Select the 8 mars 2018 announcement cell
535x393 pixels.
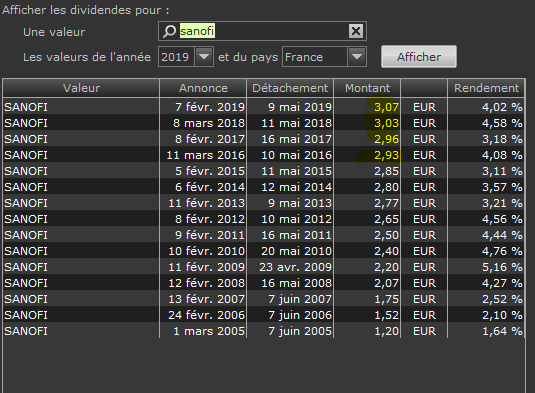click(x=203, y=123)
